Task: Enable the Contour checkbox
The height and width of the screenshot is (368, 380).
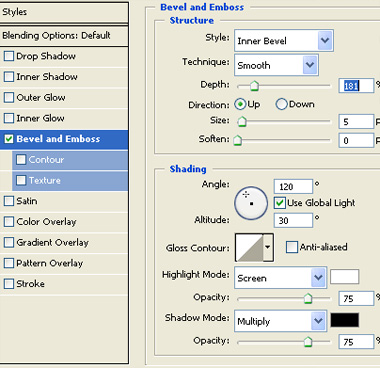Action: click(21, 159)
